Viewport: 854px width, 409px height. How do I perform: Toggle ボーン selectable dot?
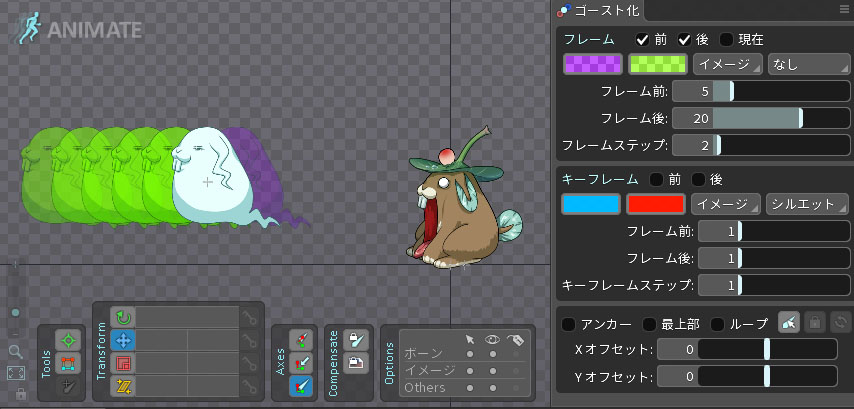click(x=470, y=354)
